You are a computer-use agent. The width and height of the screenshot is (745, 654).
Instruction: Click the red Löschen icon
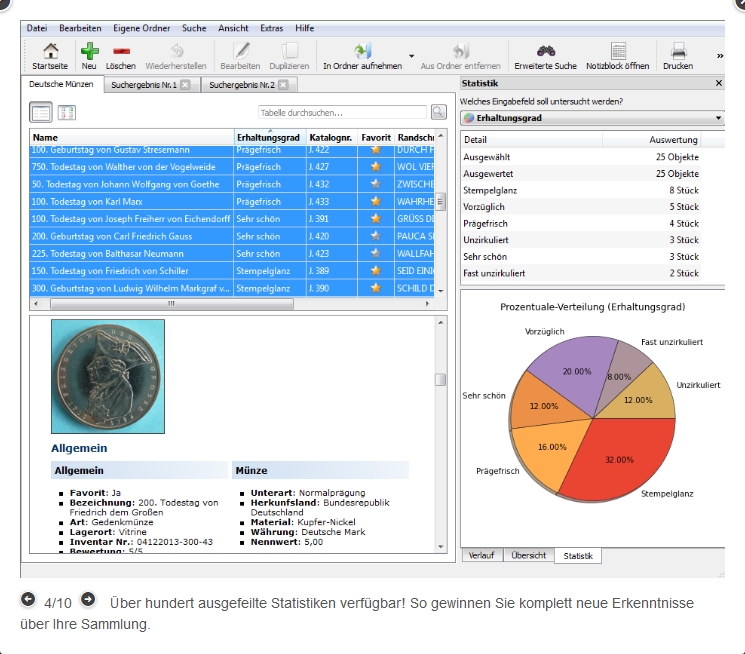click(121, 51)
